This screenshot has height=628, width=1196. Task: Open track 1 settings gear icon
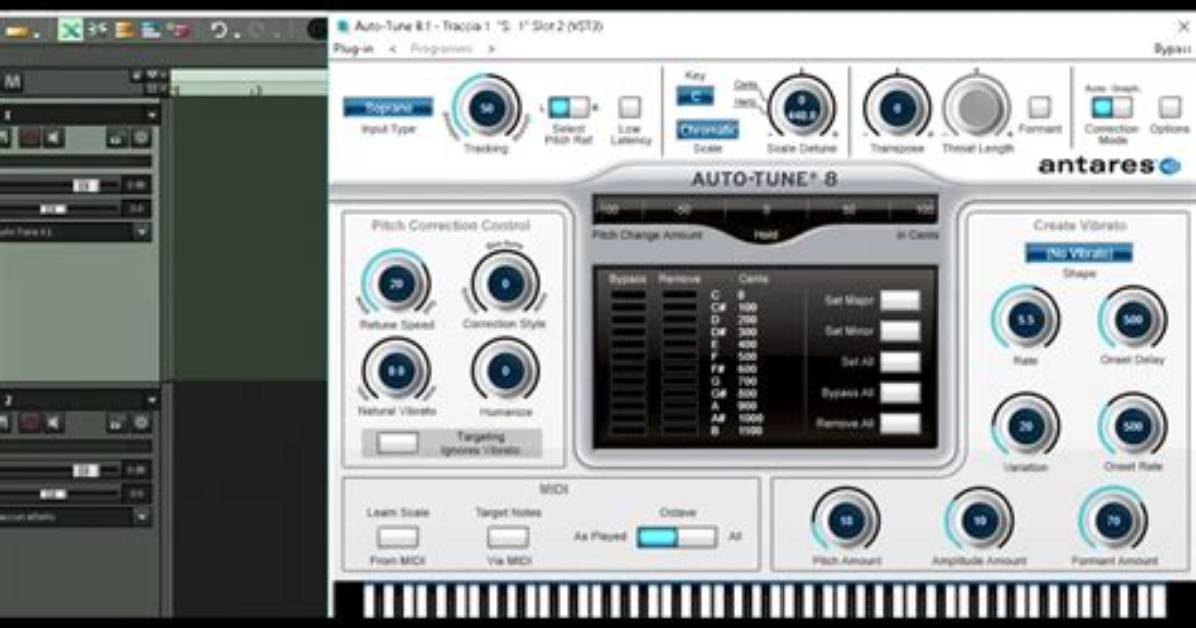coord(141,138)
